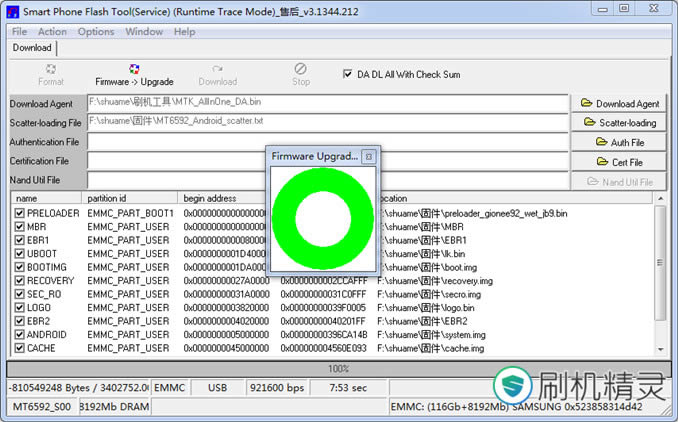Toggle DA DL All With Check Sum
The image size is (678, 422).
(x=348, y=74)
